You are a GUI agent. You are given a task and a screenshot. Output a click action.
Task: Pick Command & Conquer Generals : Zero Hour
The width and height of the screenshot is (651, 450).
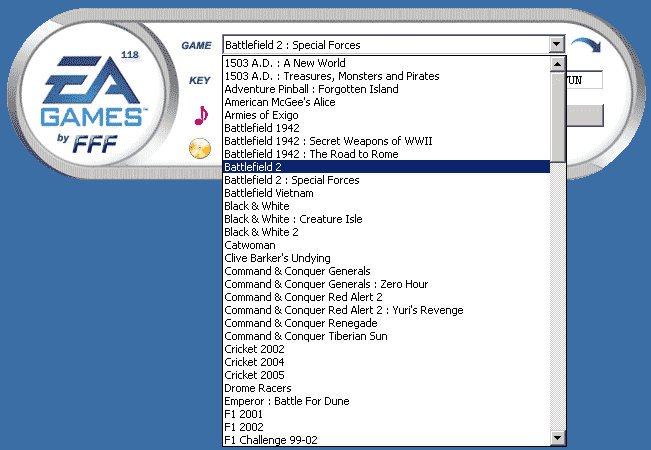[385, 284]
